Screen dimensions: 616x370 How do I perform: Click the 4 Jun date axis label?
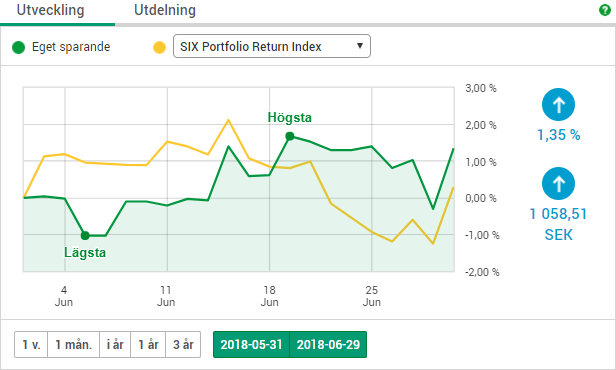[x=64, y=296]
